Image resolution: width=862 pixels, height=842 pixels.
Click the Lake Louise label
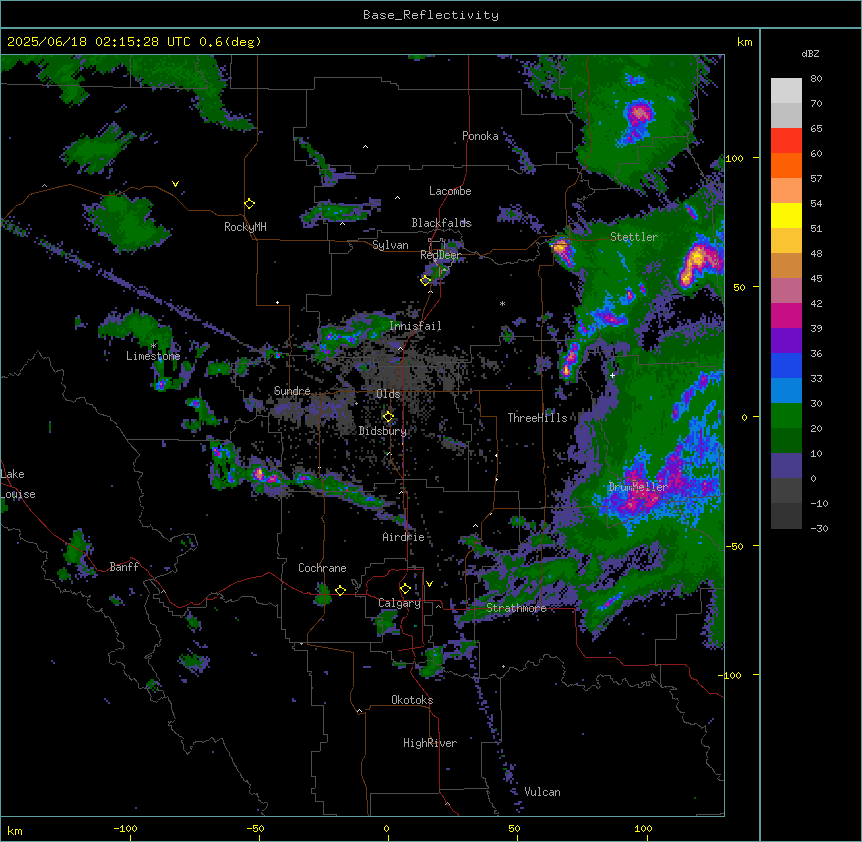(x=18, y=484)
